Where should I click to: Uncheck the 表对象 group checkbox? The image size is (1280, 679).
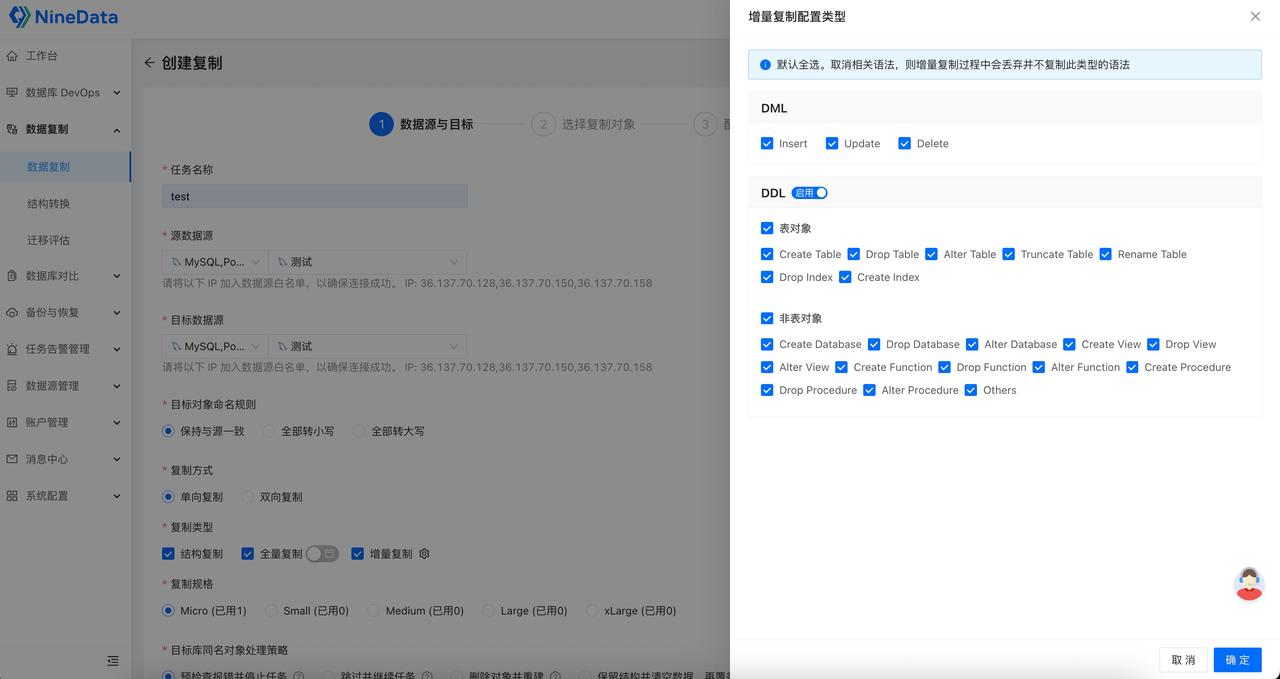767,228
